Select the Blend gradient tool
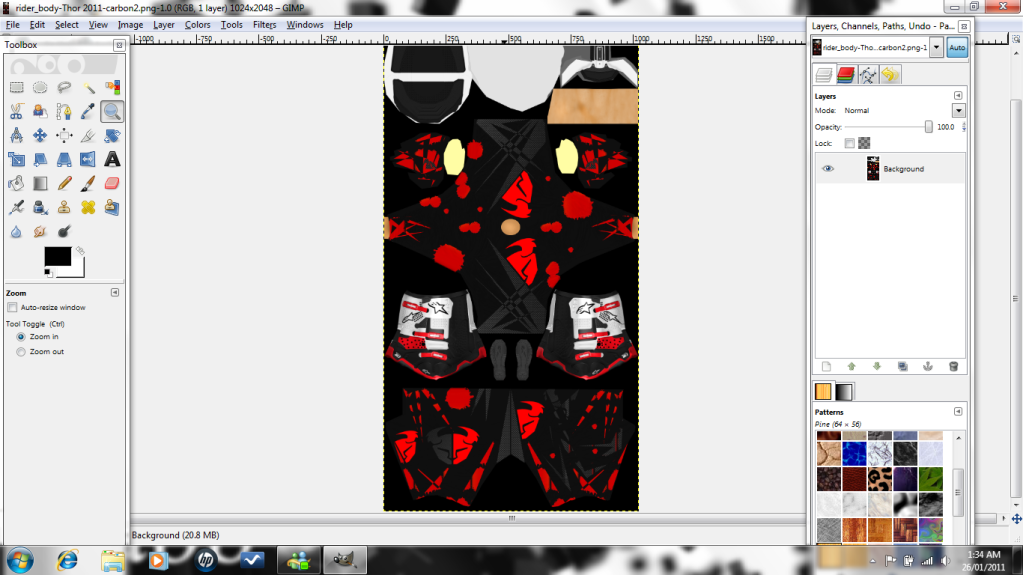 (40, 183)
